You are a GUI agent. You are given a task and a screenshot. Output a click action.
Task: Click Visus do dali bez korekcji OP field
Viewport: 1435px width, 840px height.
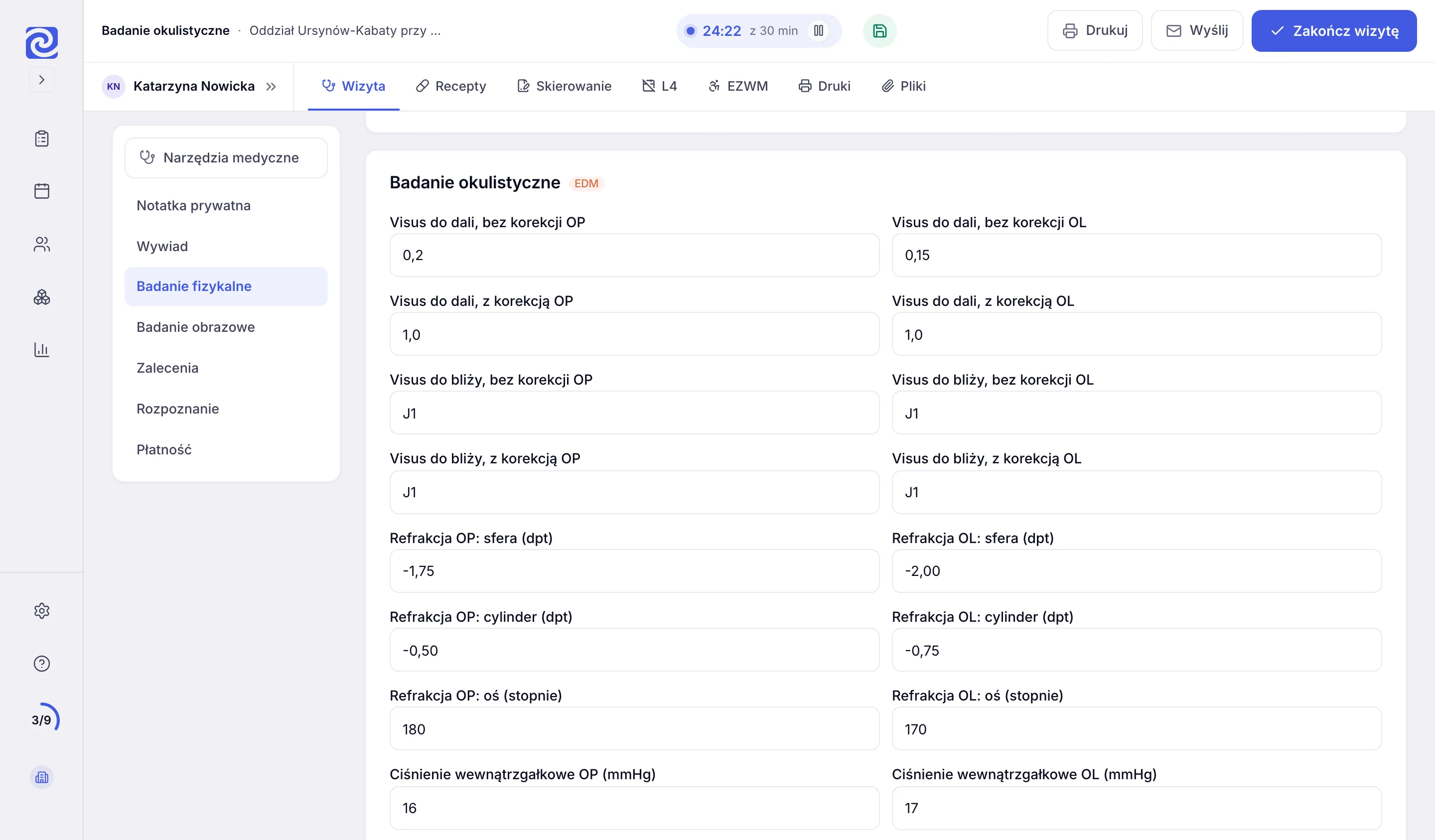pyautogui.click(x=634, y=255)
